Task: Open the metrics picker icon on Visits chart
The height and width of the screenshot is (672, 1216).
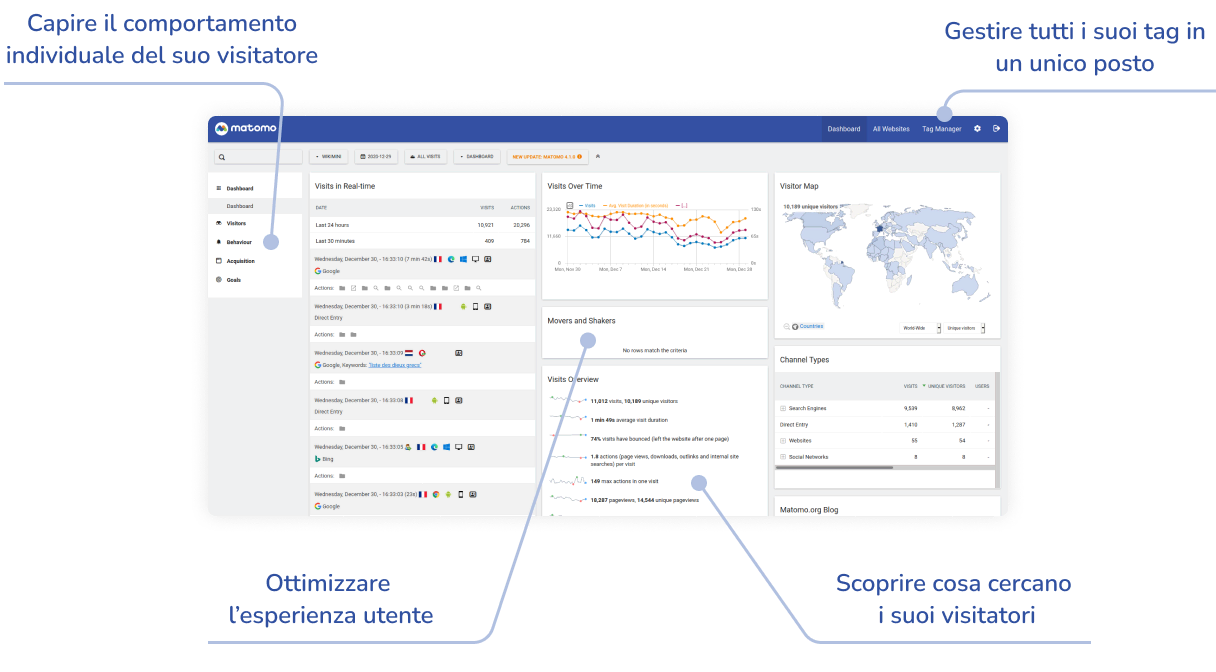Action: 570,205
